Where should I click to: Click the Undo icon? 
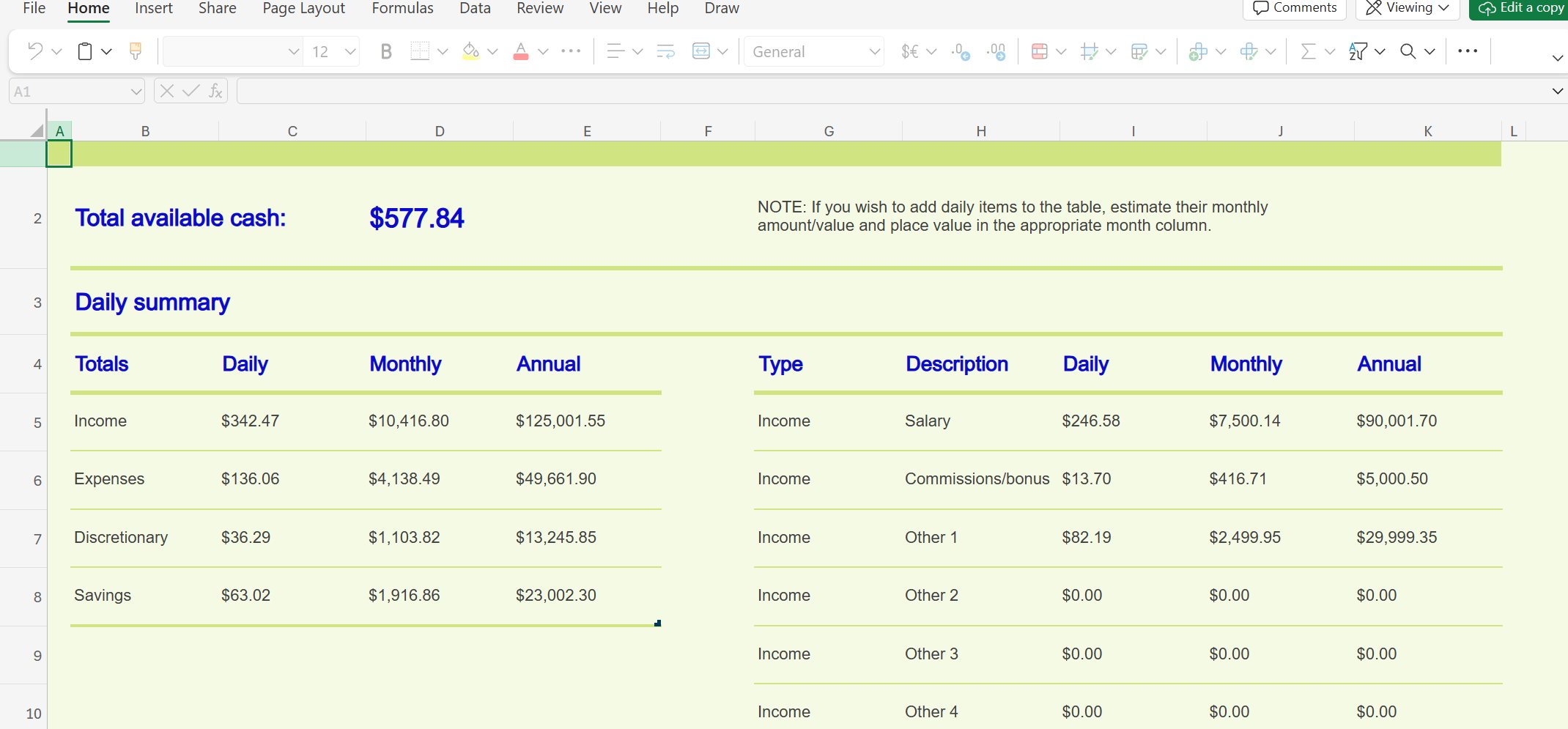35,51
